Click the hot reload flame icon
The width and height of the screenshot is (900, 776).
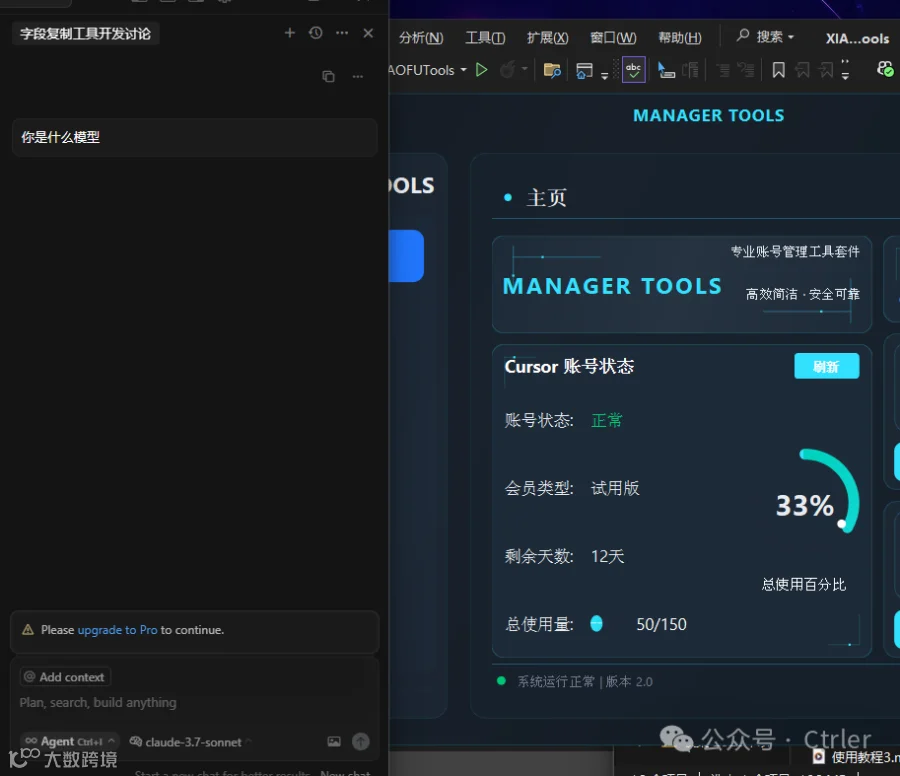(507, 70)
